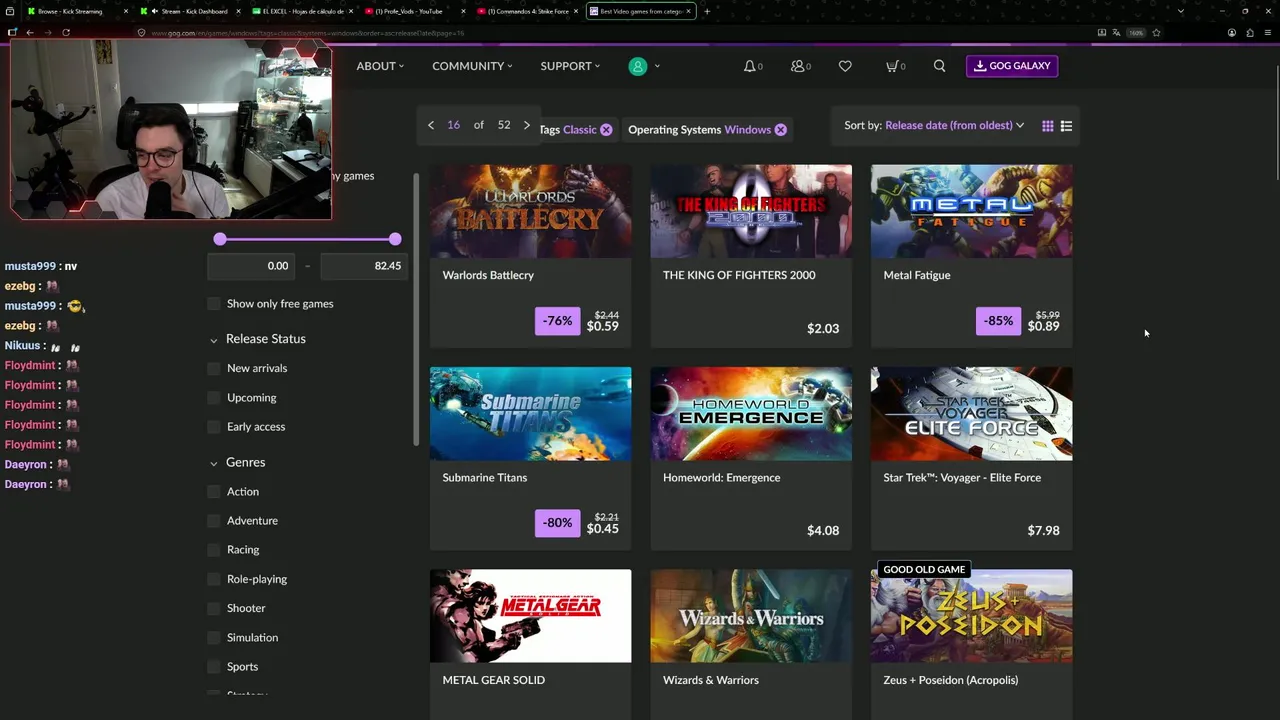Enable the Action genre filter

[214, 492]
